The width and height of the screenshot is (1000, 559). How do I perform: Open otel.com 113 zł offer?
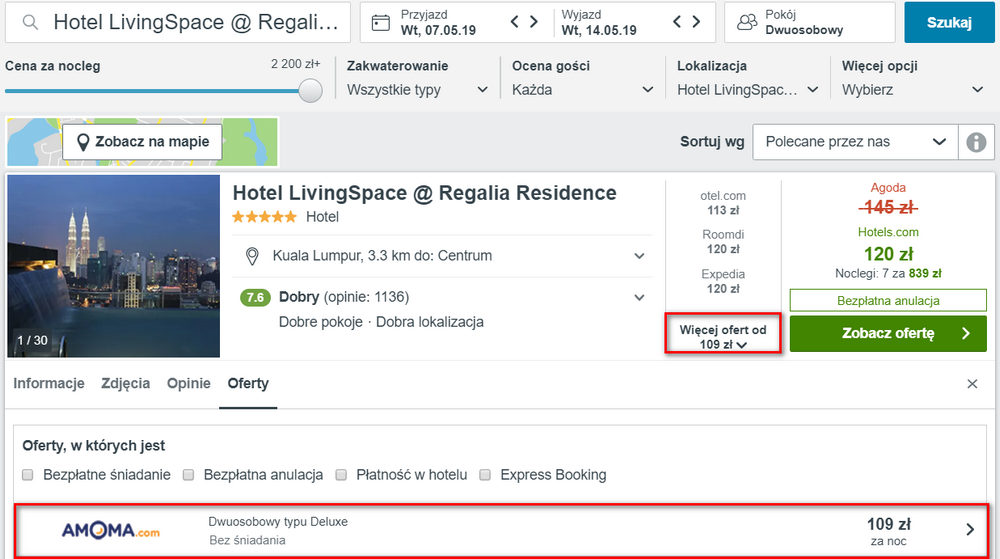(723, 203)
